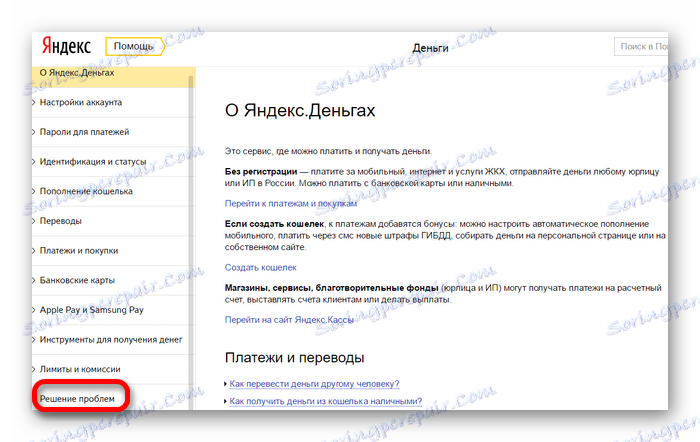
Task: Expand chevron beside Переводы
Action: coord(34,221)
